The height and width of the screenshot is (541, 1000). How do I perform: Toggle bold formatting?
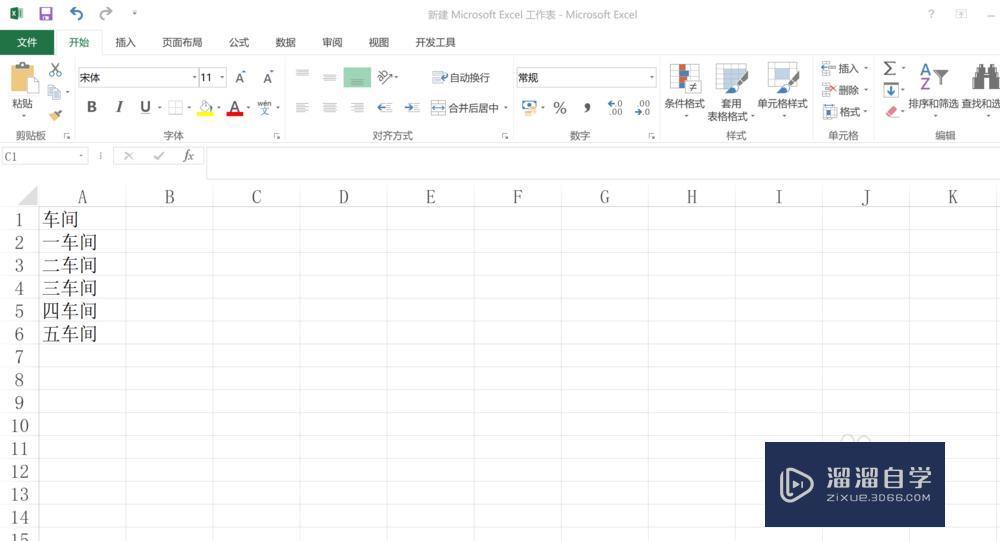[92, 107]
